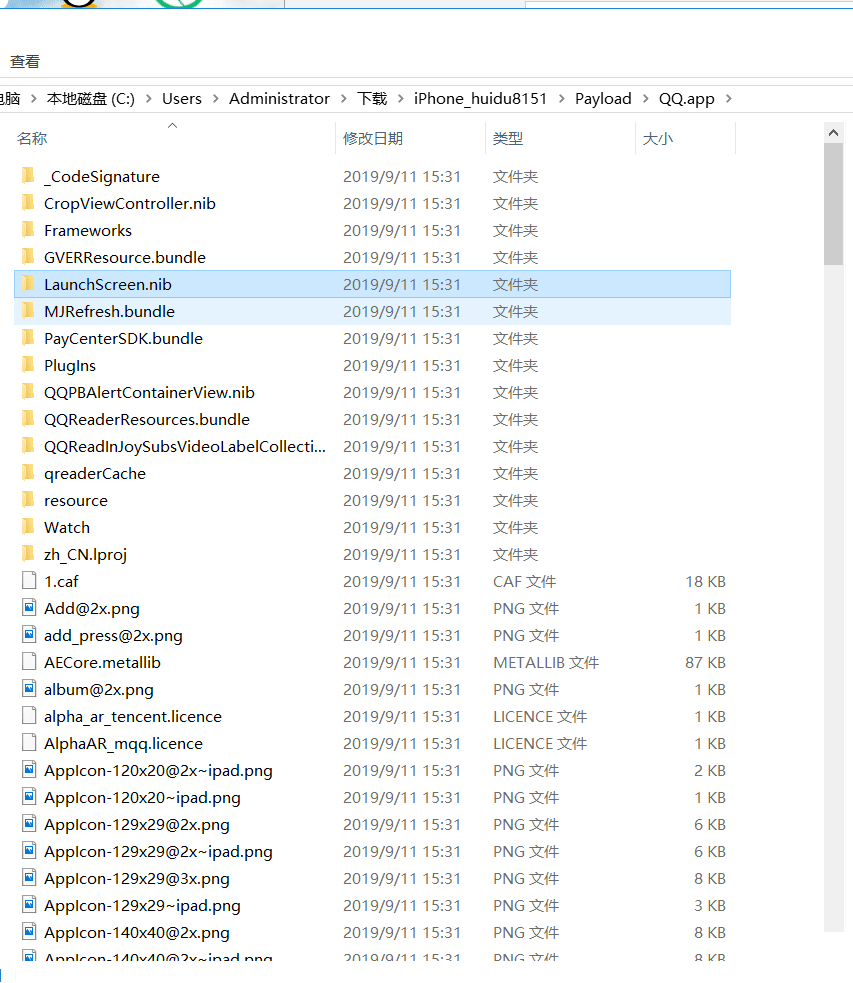Click the Add@2x.png image icon

[x=29, y=607]
